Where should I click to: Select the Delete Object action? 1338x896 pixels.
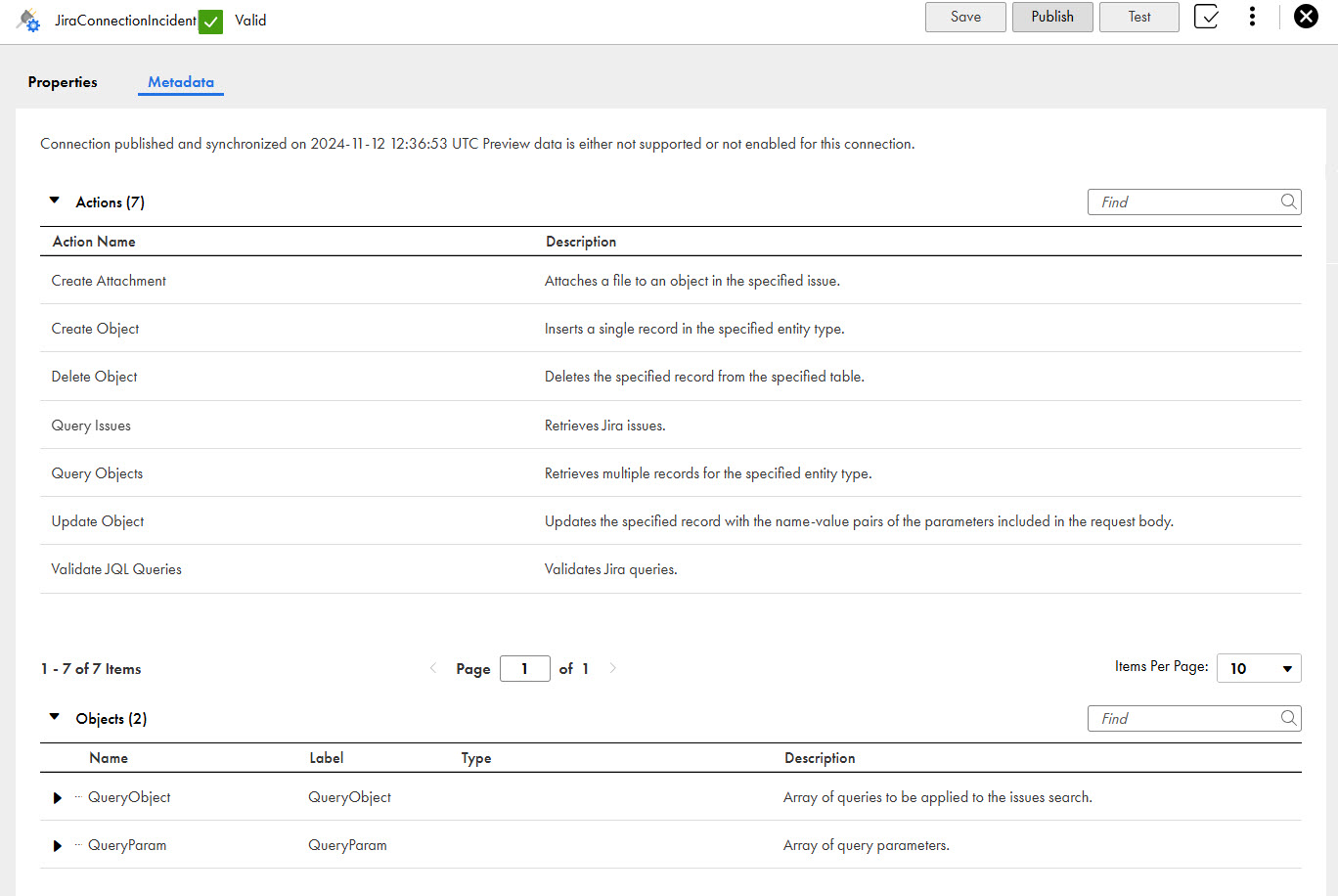pos(94,377)
